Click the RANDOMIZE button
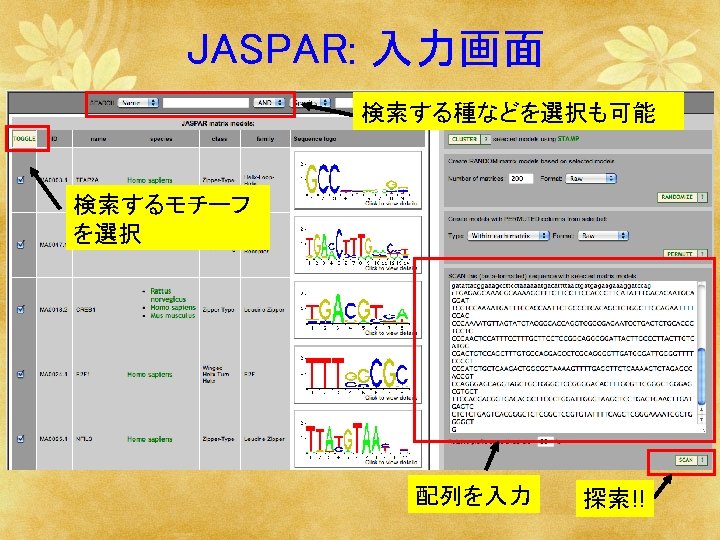Viewport: 720px width, 540px height. coord(677,197)
